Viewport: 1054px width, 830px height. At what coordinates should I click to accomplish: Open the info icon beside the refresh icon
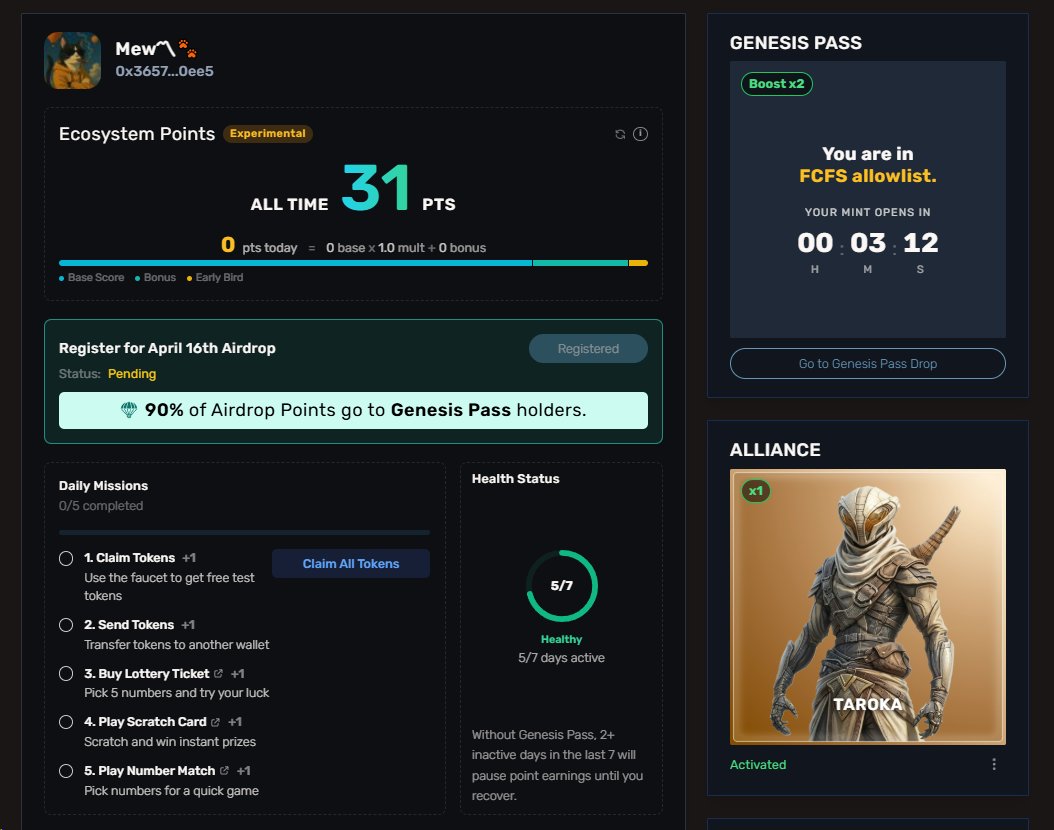(x=641, y=133)
